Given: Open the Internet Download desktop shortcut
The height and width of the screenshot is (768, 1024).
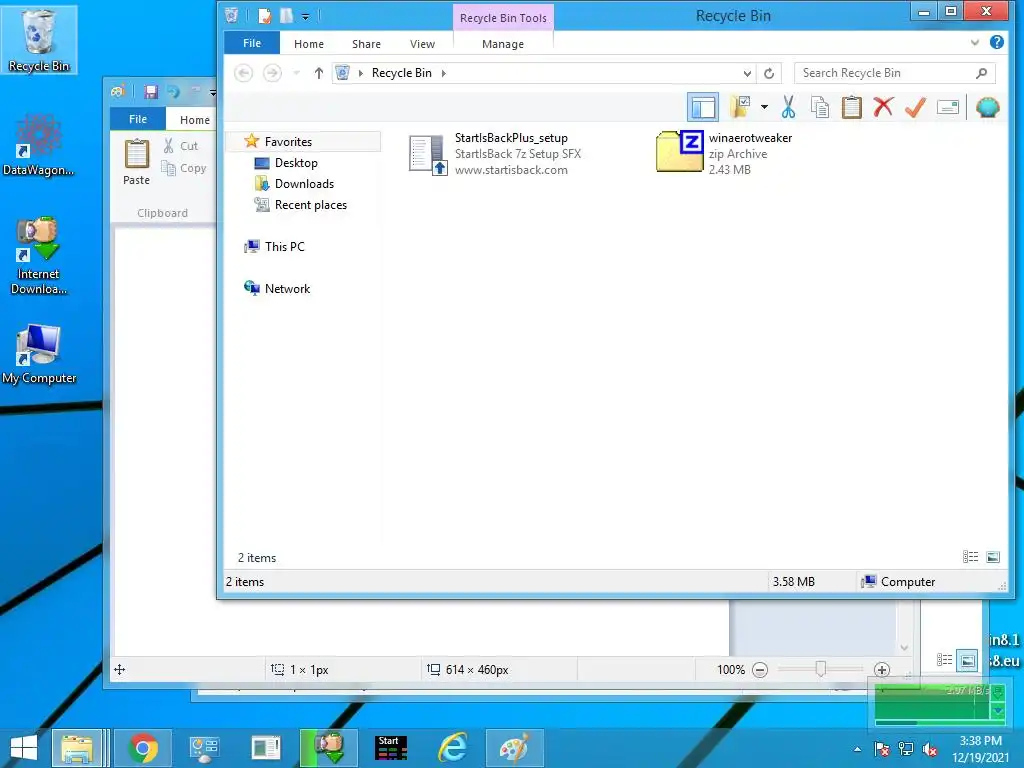Looking at the screenshot, I should coord(38,256).
